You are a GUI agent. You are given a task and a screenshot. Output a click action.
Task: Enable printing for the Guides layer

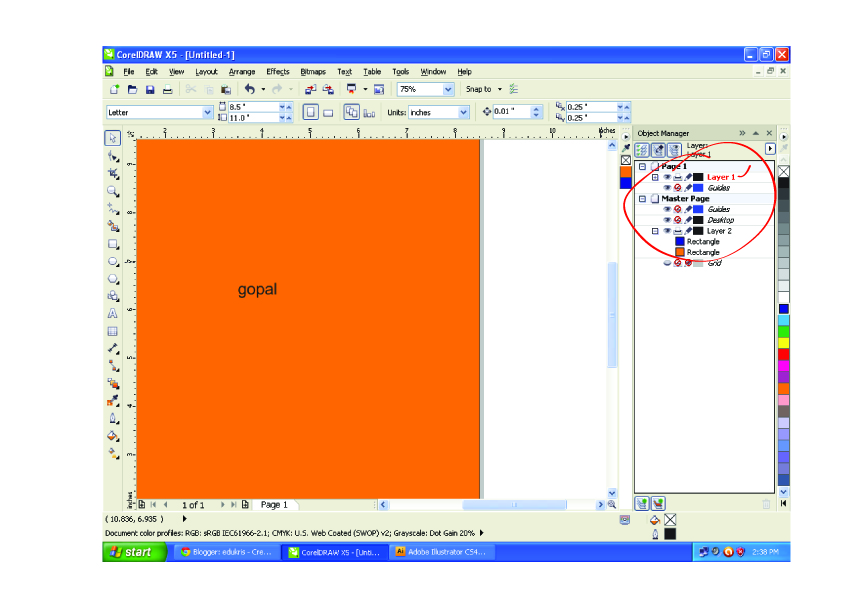(x=678, y=187)
